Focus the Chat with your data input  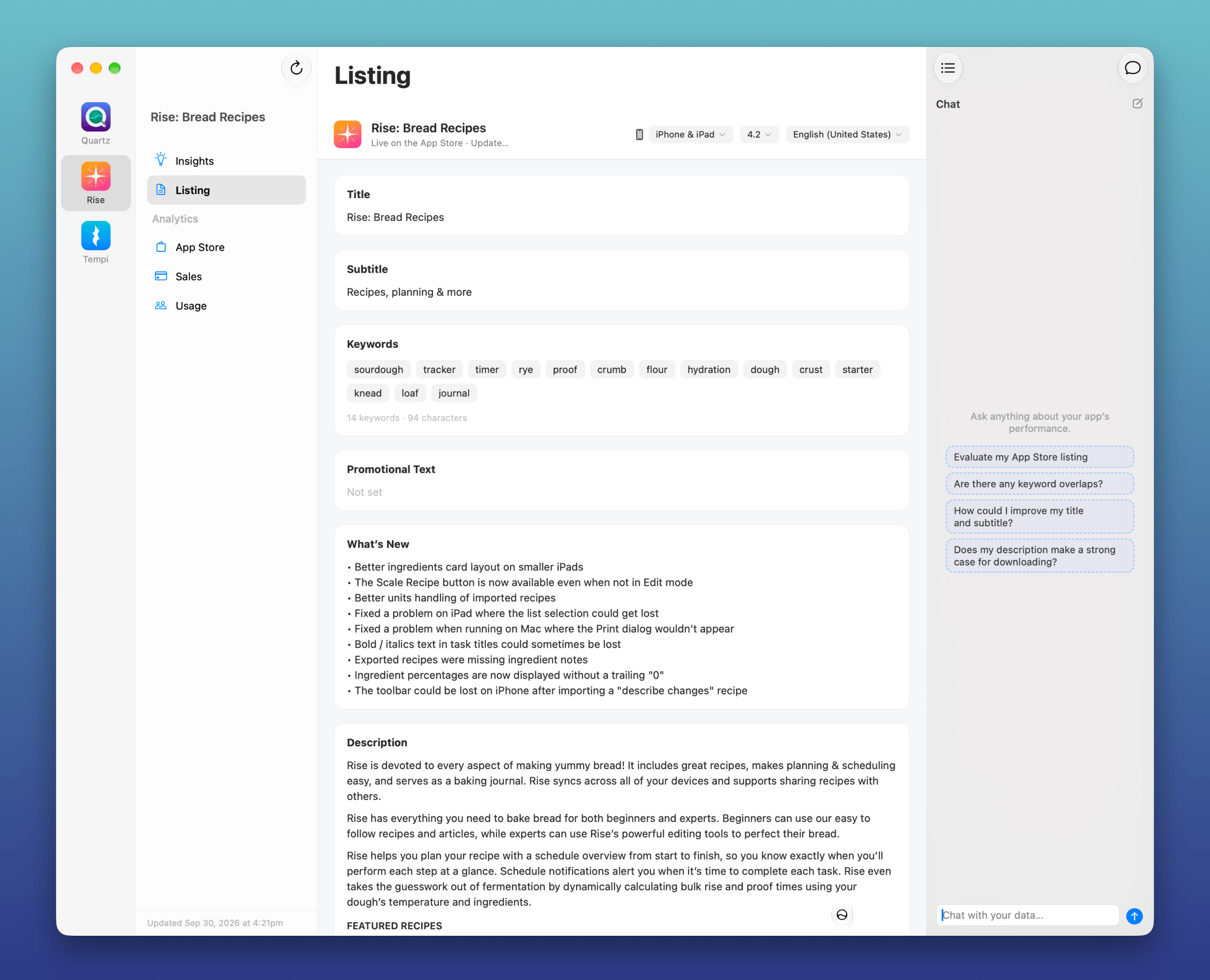pyautogui.click(x=1027, y=916)
